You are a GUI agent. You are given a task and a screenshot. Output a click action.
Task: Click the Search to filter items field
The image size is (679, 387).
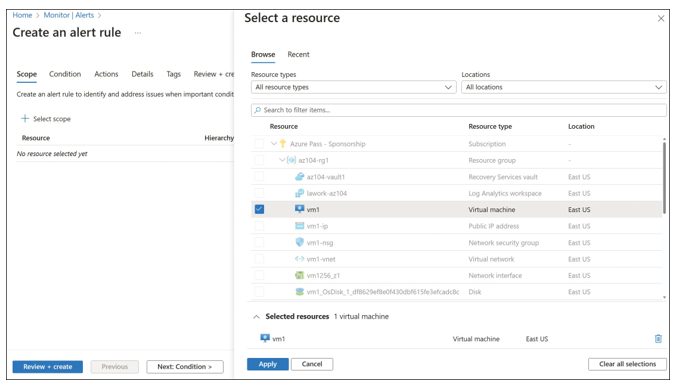tap(459, 110)
